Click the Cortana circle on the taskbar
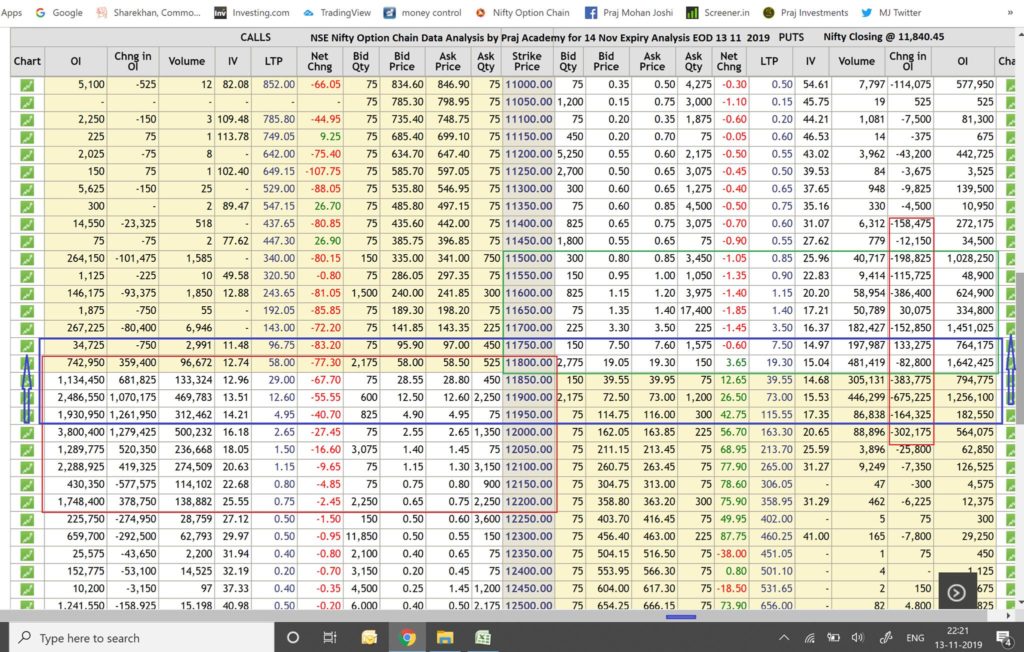The image size is (1024, 652). 292,637
